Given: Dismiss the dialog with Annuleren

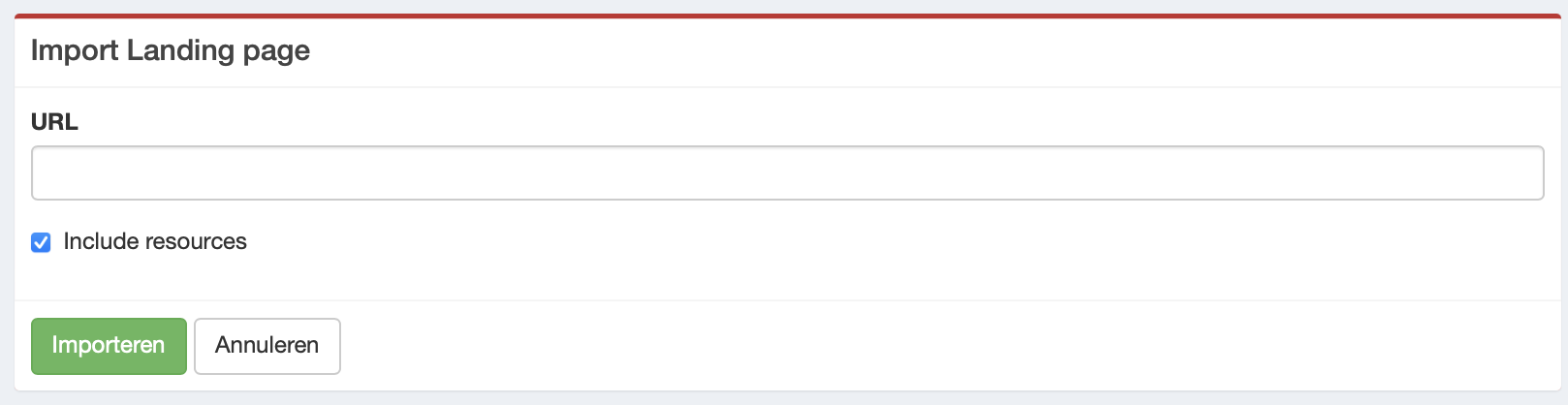Looking at the screenshot, I should [267, 346].
